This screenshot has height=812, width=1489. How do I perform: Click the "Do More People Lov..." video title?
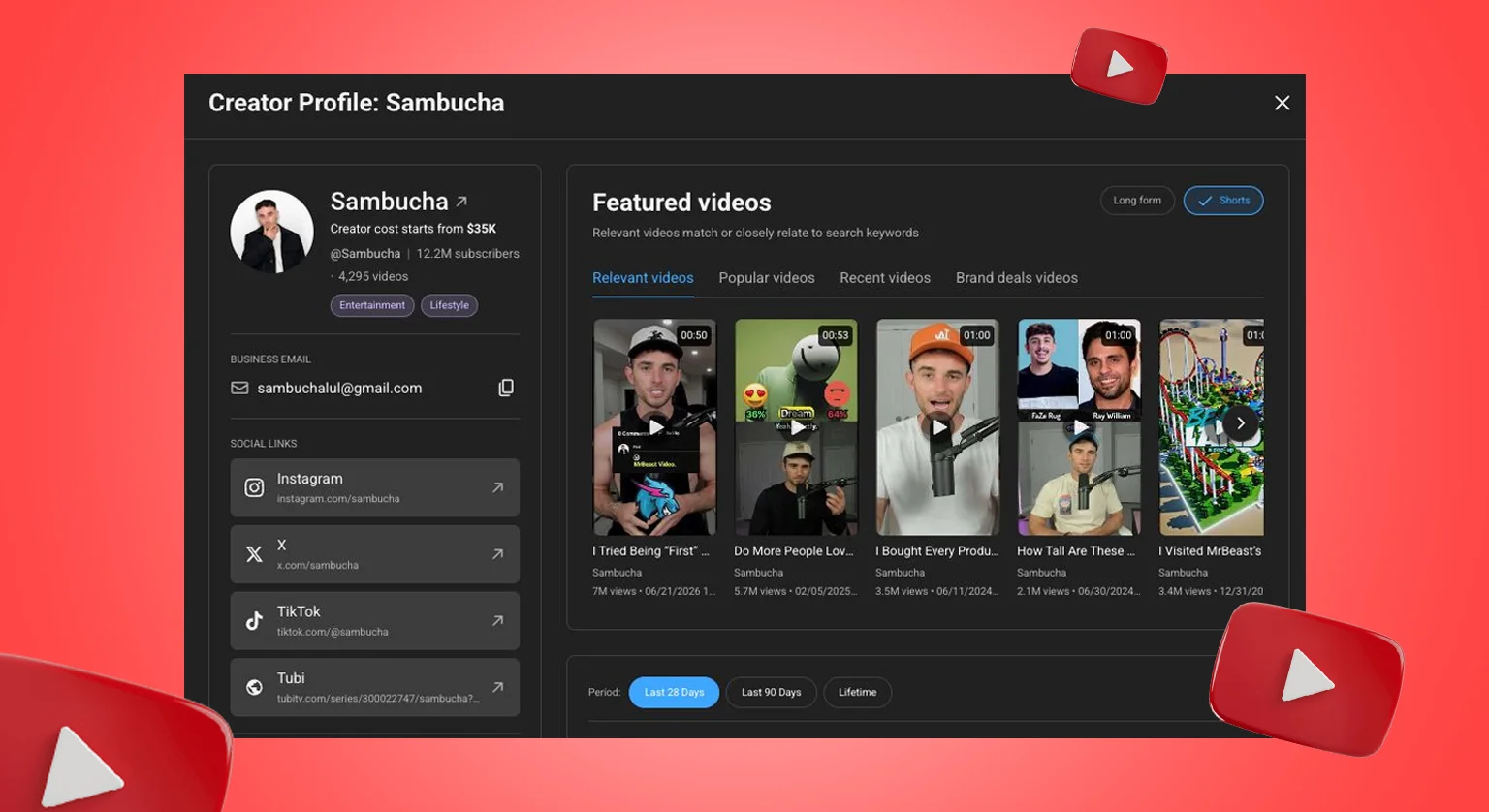794,551
